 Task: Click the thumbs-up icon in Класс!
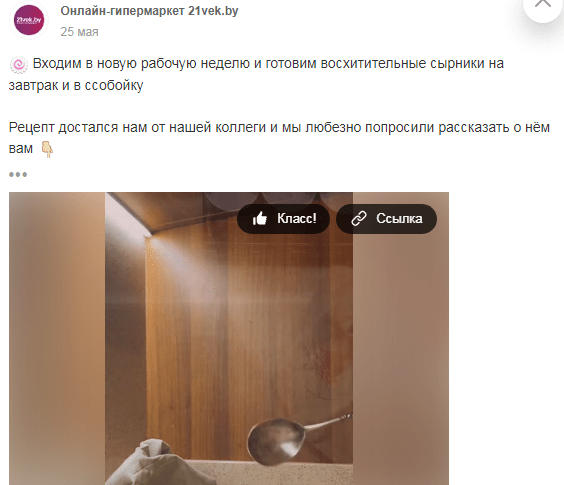coord(260,218)
